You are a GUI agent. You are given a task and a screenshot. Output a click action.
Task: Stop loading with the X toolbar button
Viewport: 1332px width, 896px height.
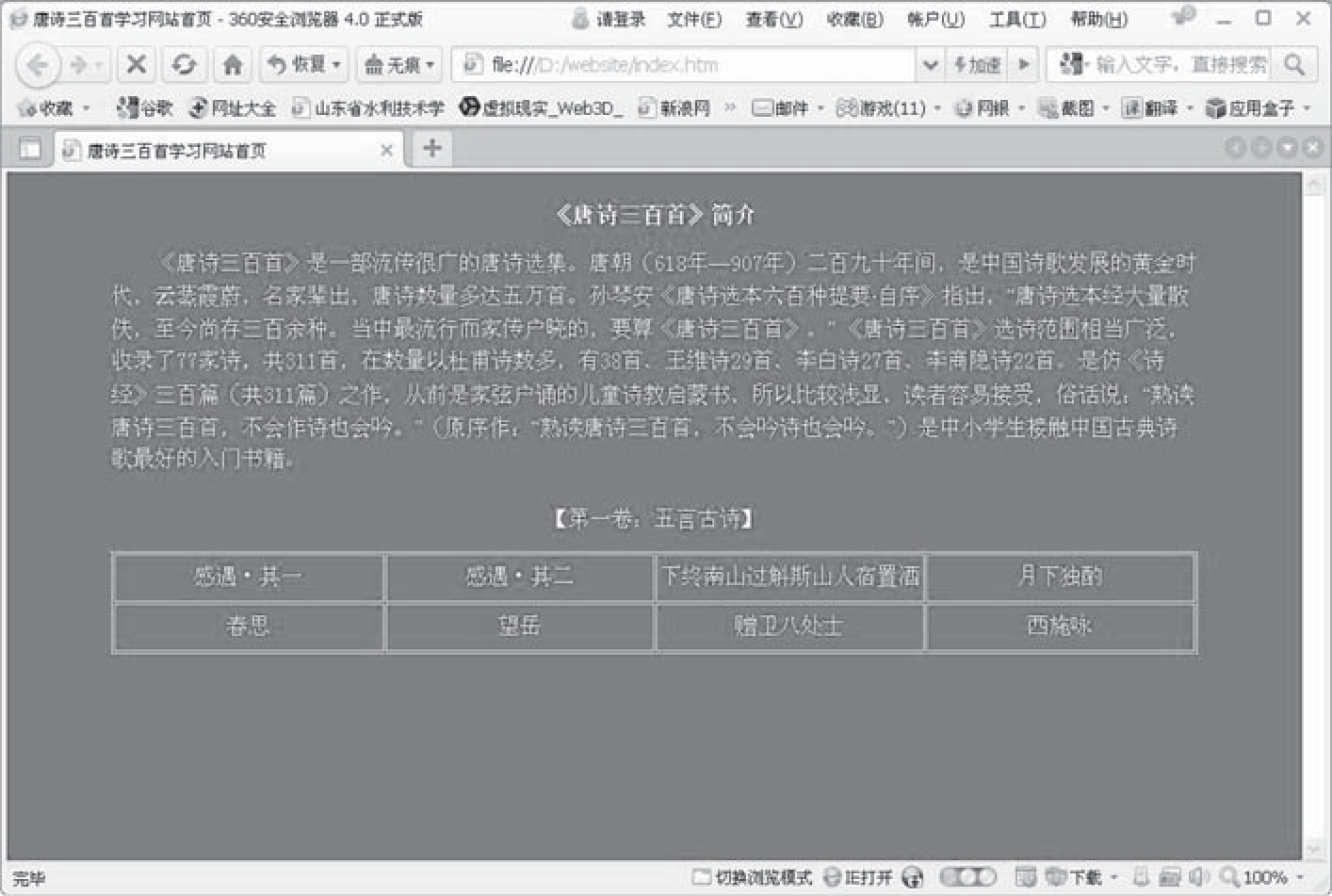(137, 64)
